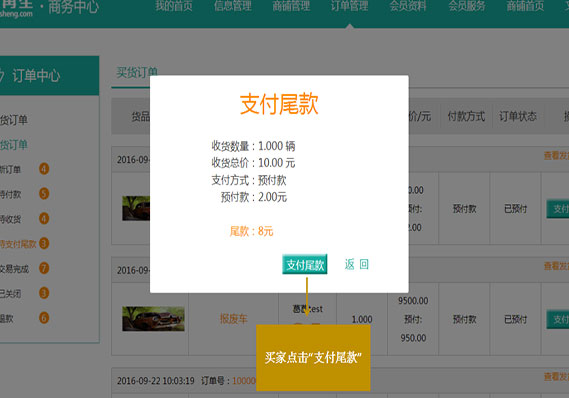Click orange badge 6 at sidebar bottom
This screenshot has width=569, height=398.
coord(44,318)
